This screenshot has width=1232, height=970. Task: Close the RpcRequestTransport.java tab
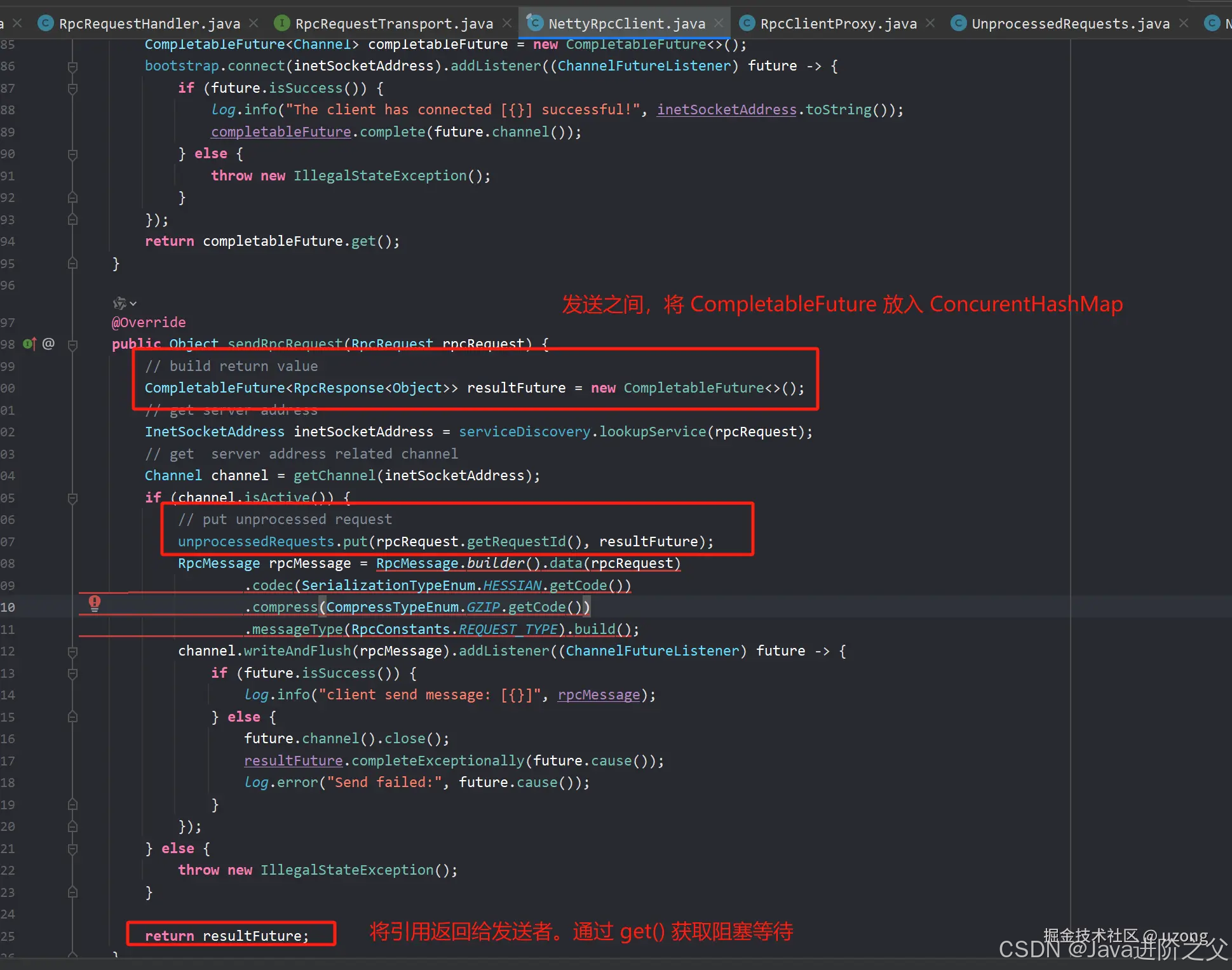click(x=506, y=24)
